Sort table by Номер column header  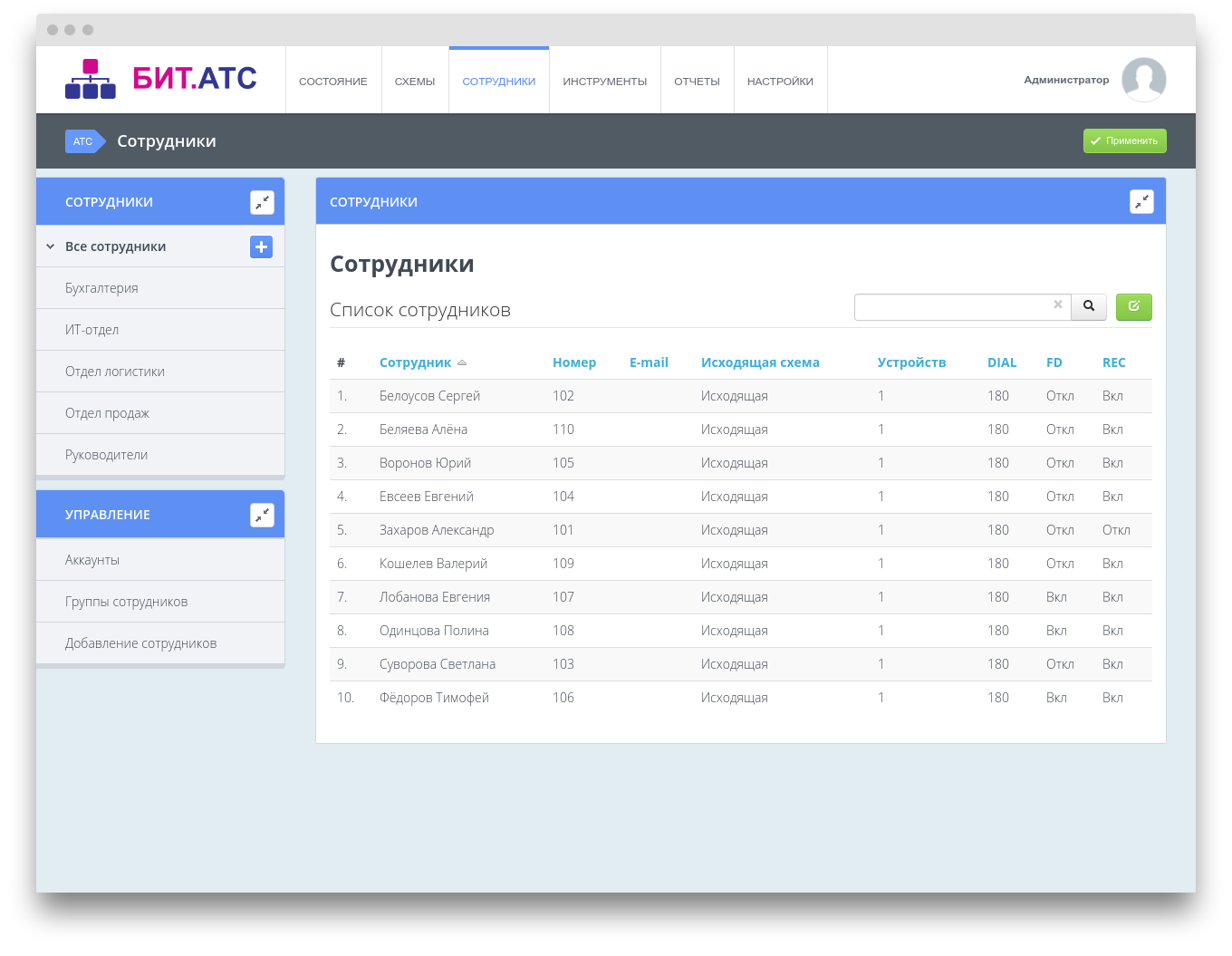(574, 362)
